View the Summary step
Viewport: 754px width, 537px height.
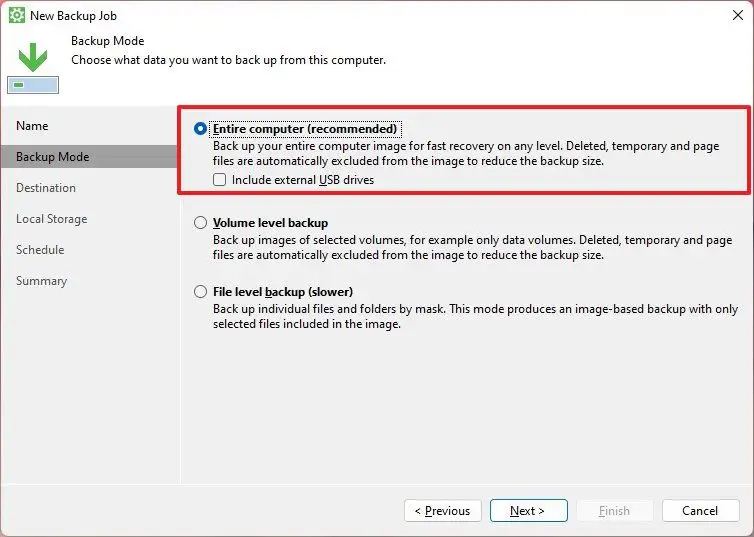[x=41, y=281]
